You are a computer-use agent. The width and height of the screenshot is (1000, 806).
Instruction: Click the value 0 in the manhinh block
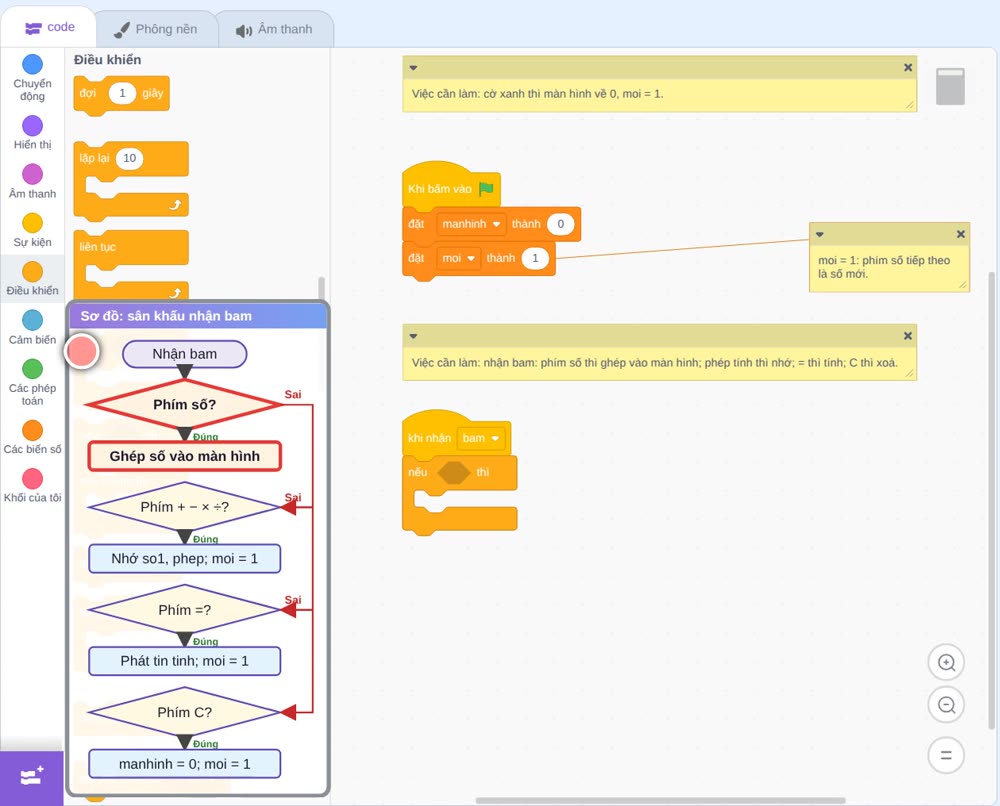coord(561,224)
